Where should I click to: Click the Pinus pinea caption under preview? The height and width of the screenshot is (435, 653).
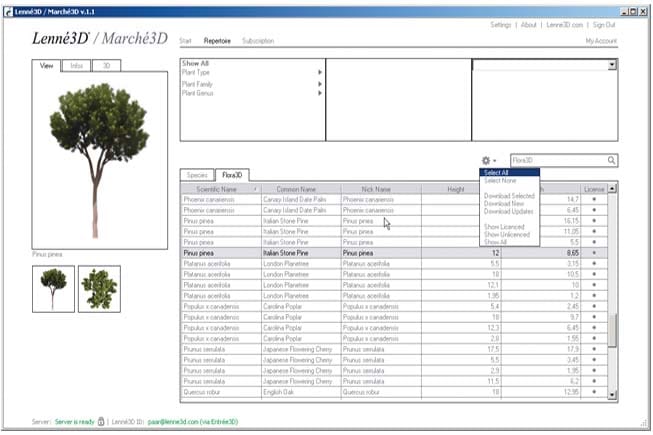click(x=47, y=254)
